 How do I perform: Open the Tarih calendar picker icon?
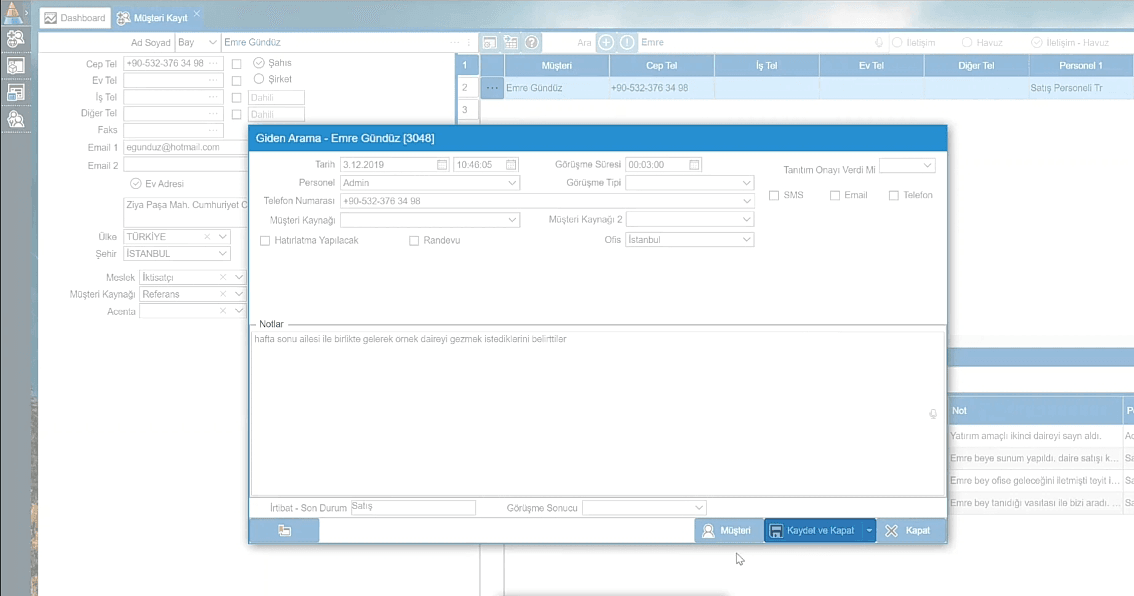point(442,165)
